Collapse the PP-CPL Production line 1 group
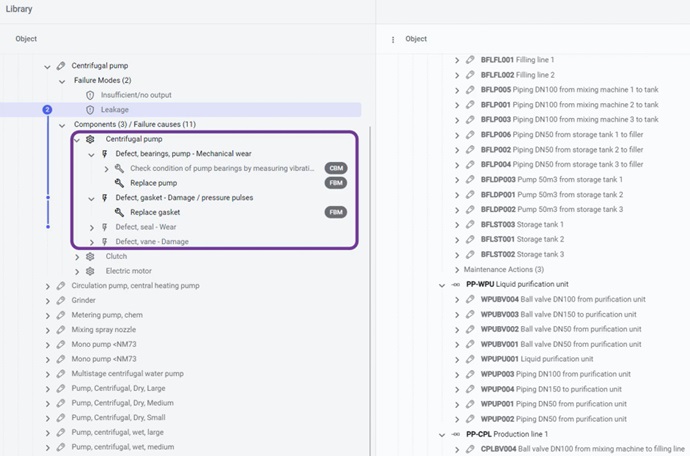 pos(441,435)
